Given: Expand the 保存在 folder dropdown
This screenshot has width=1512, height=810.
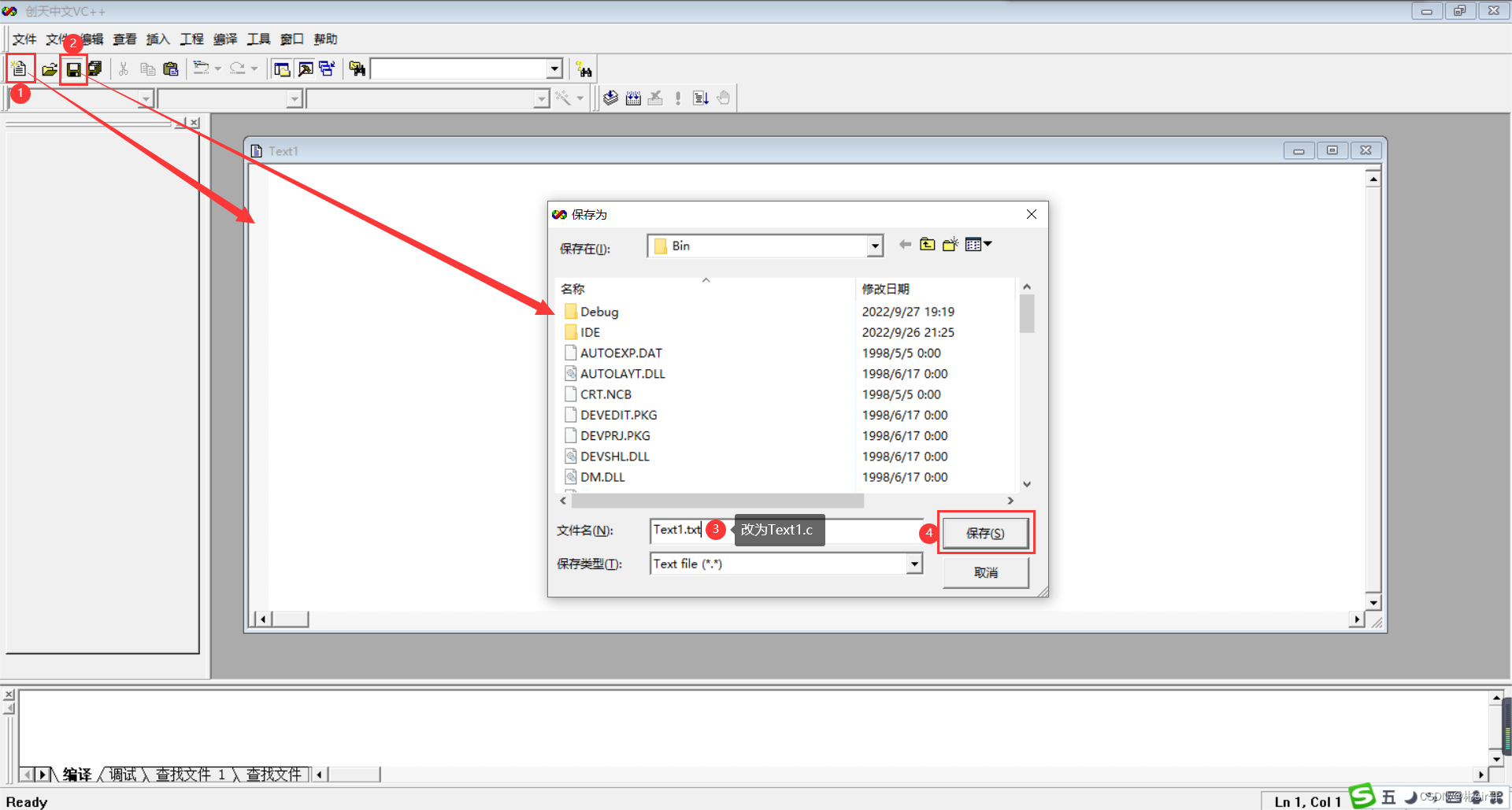Looking at the screenshot, I should [x=875, y=246].
